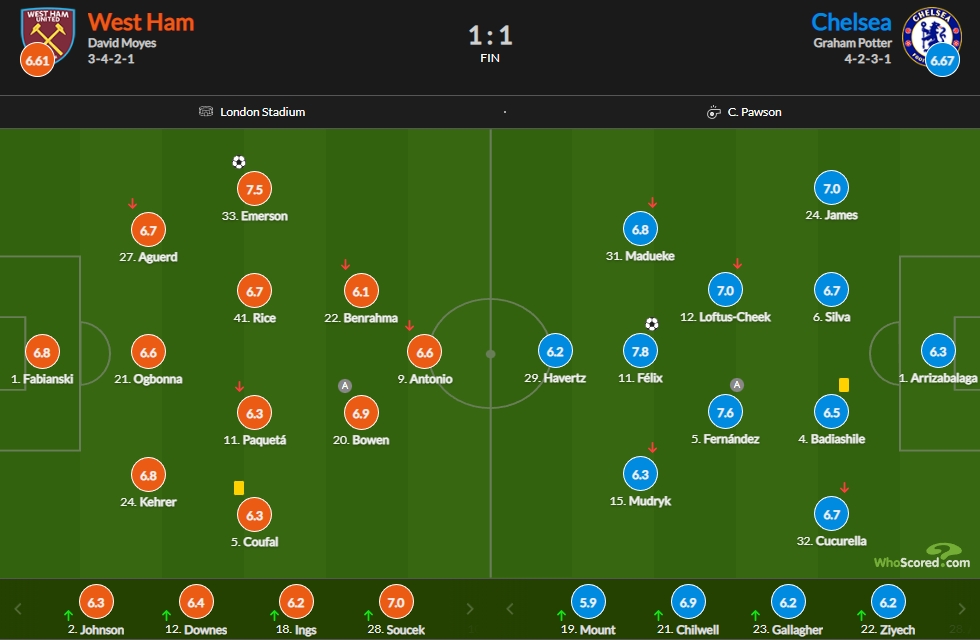Select Havertz's 6.2 rating circle
Image resolution: width=980 pixels, height=640 pixels.
555,351
